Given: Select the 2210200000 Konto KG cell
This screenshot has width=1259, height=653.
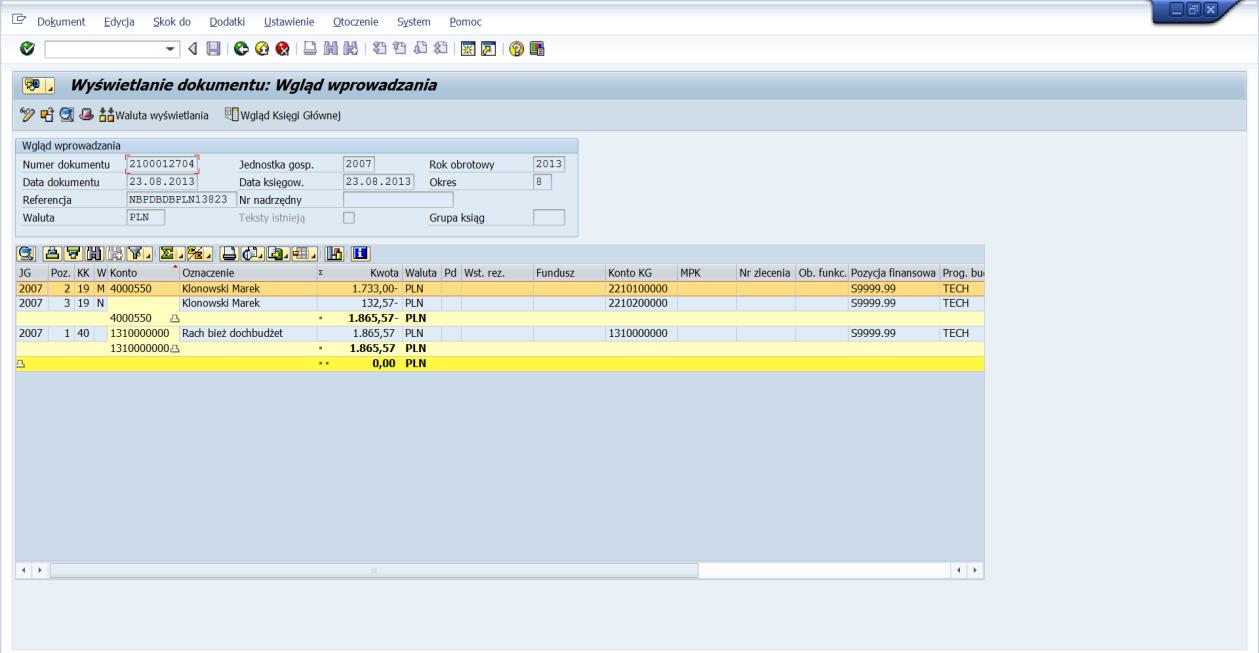Looking at the screenshot, I should point(640,303).
